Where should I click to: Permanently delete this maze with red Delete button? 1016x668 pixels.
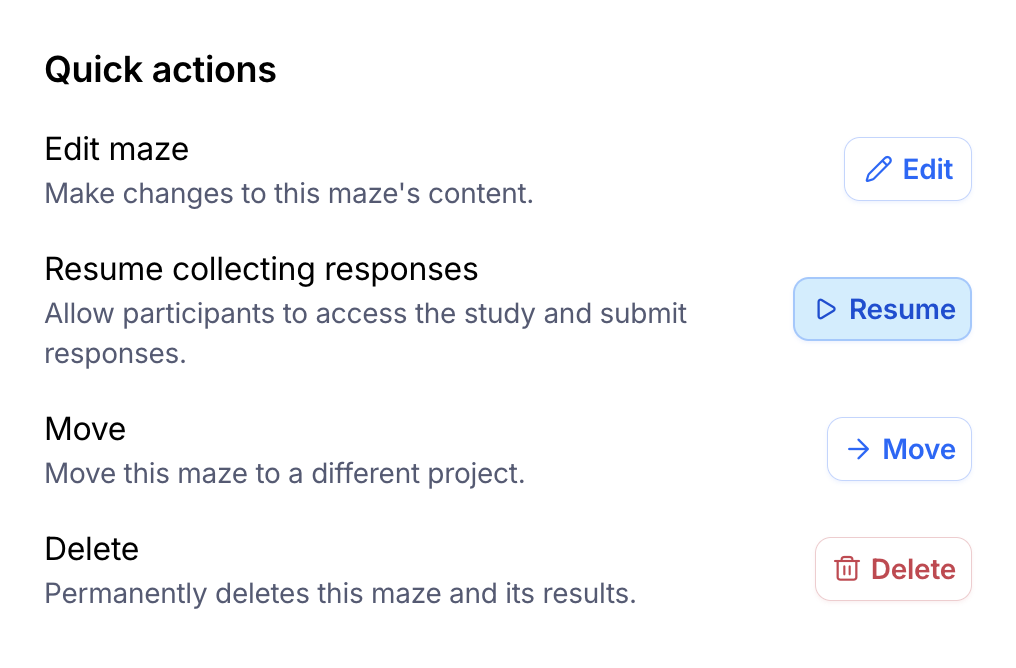pos(893,570)
